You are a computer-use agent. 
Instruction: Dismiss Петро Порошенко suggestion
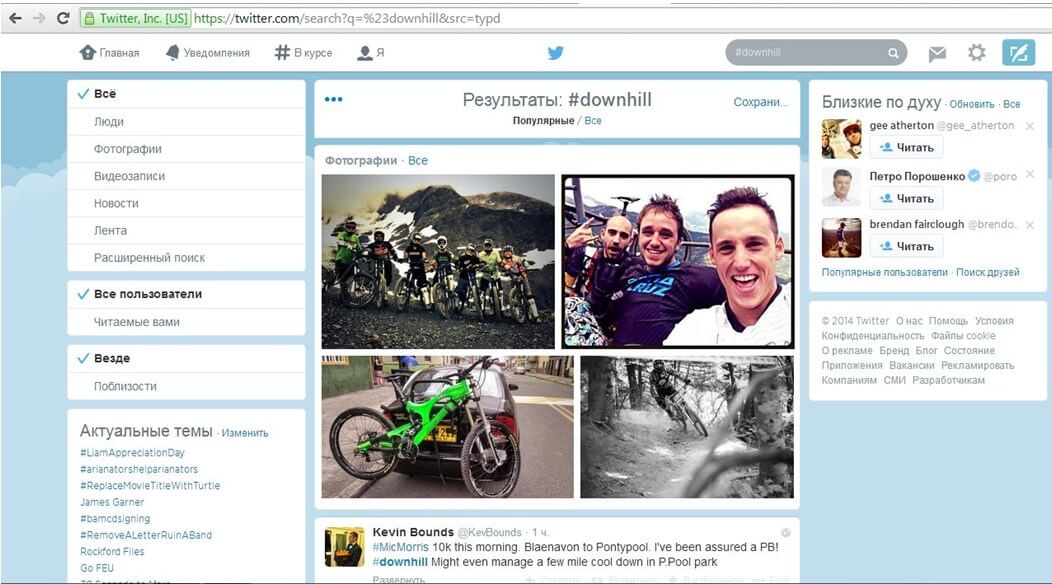(1030, 175)
